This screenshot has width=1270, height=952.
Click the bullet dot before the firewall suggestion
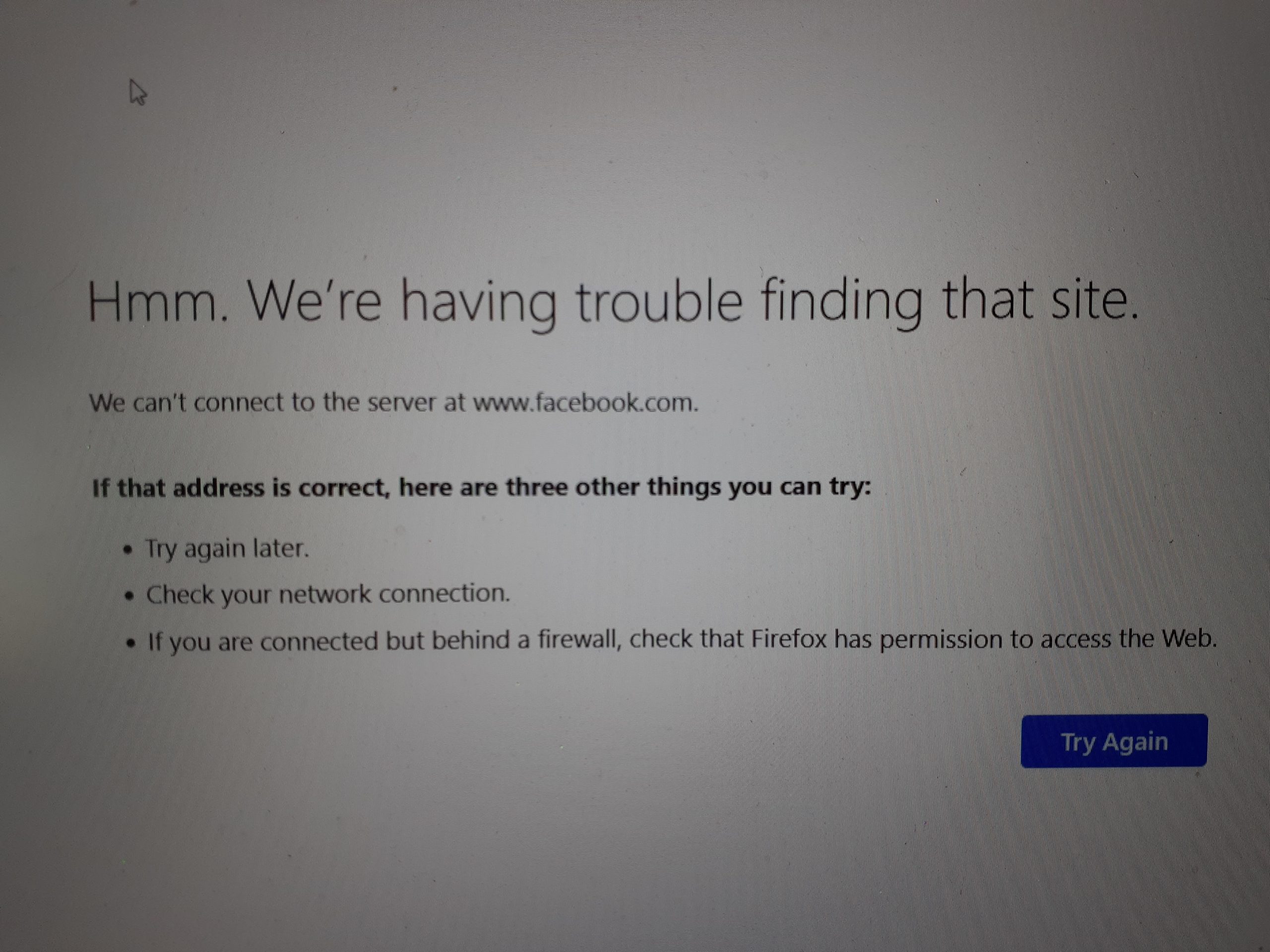pyautogui.click(x=132, y=643)
